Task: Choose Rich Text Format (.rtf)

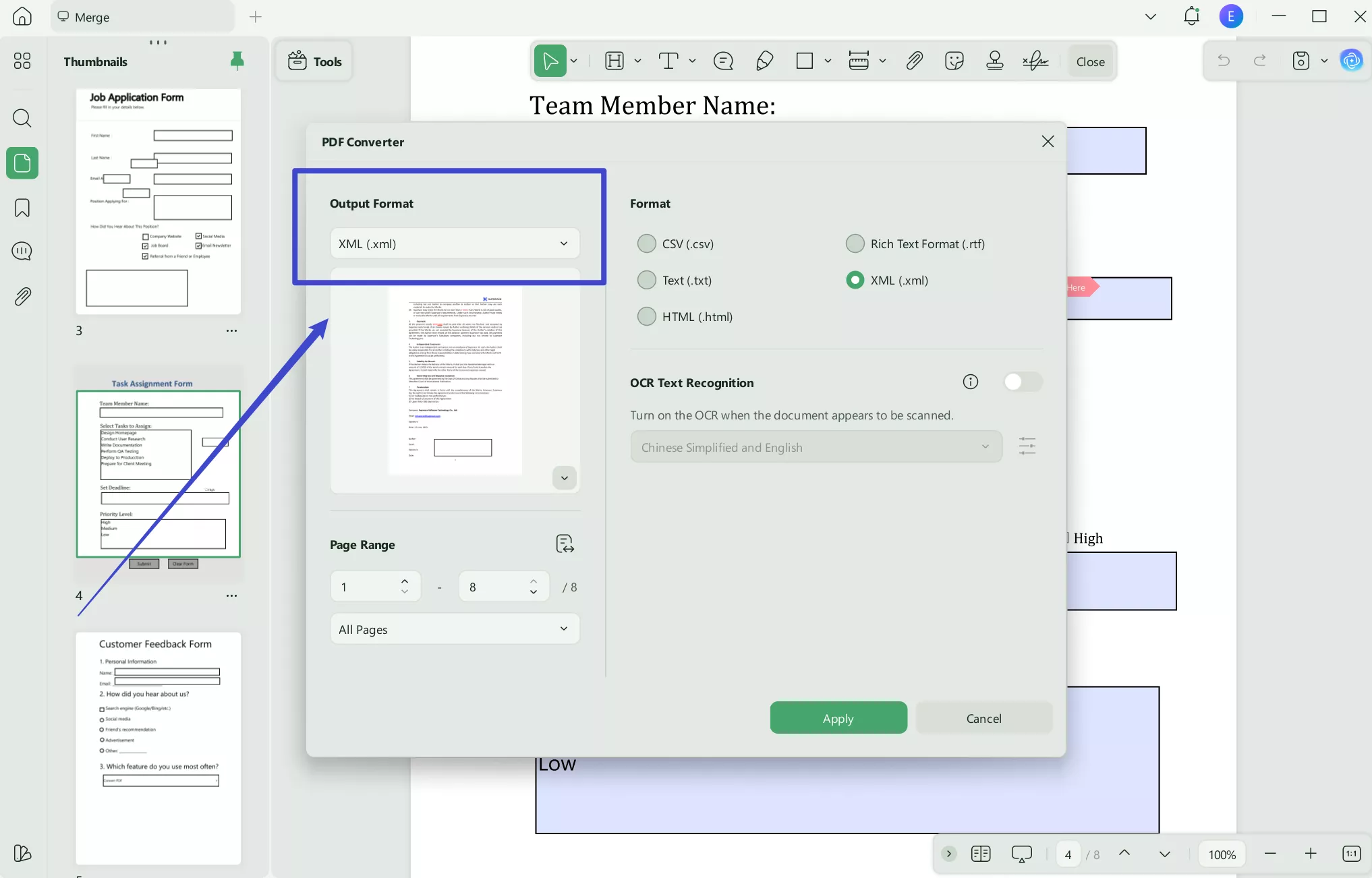Action: (x=855, y=243)
